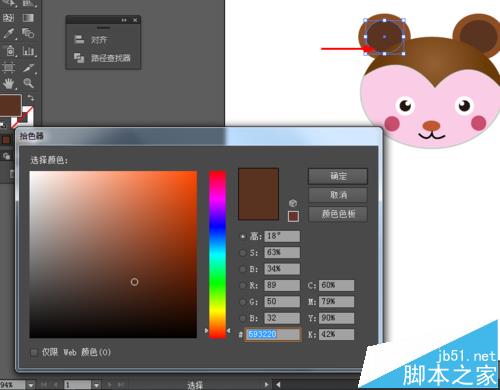Click the saturation field showing 63%
The image size is (500, 390).
coord(282,253)
